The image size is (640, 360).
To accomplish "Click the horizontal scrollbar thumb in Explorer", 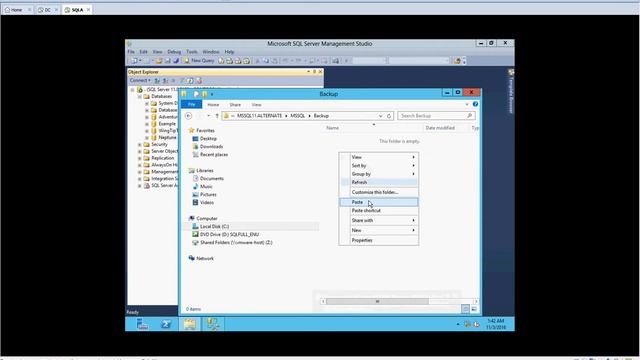I will point(377,301).
